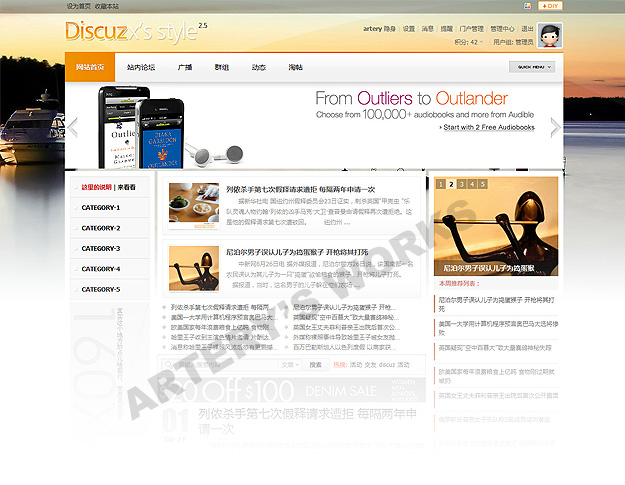Switch slideshow to page 5
The image size is (625, 485).
[x=484, y=185]
